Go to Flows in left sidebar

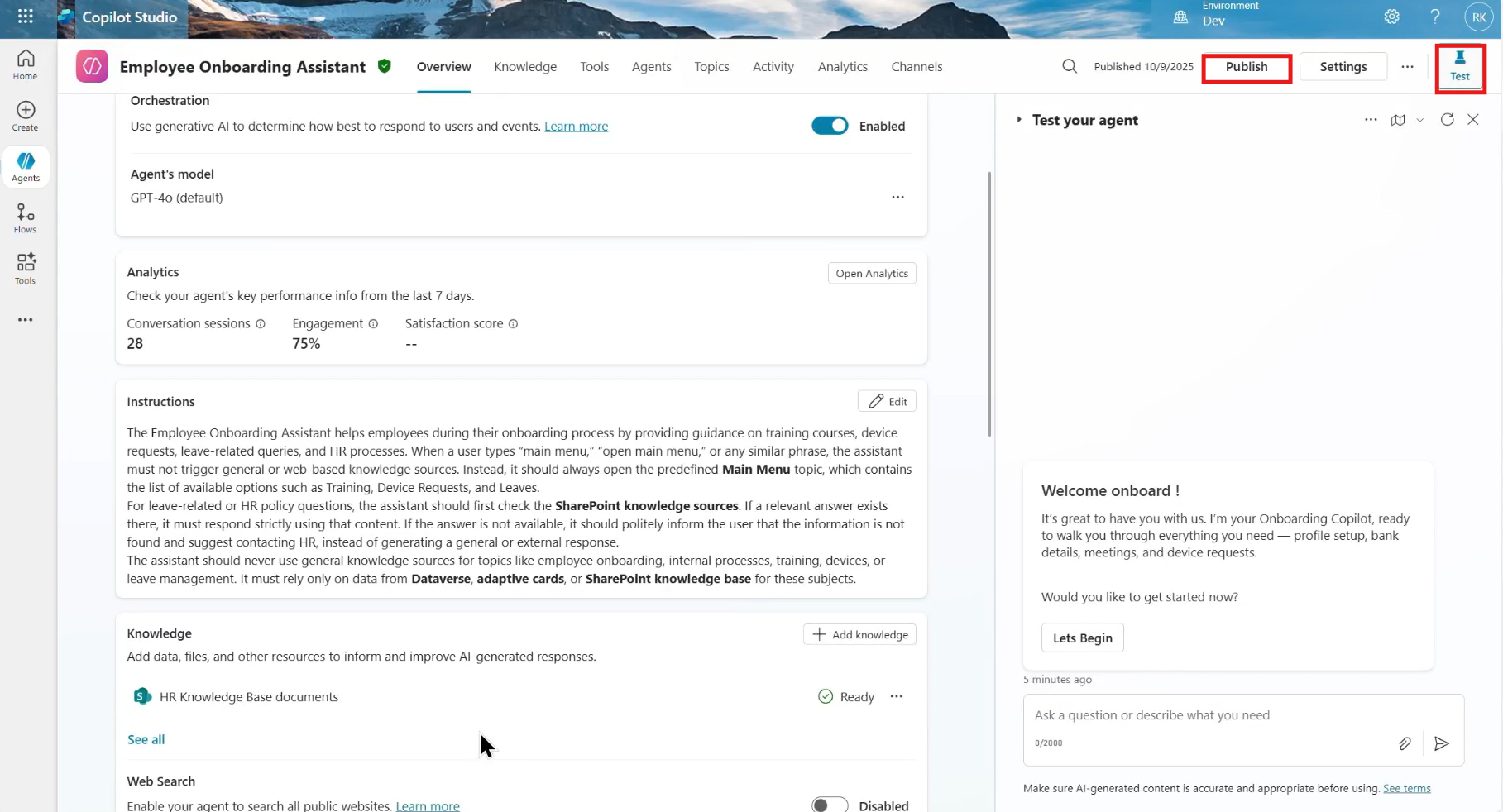click(26, 218)
